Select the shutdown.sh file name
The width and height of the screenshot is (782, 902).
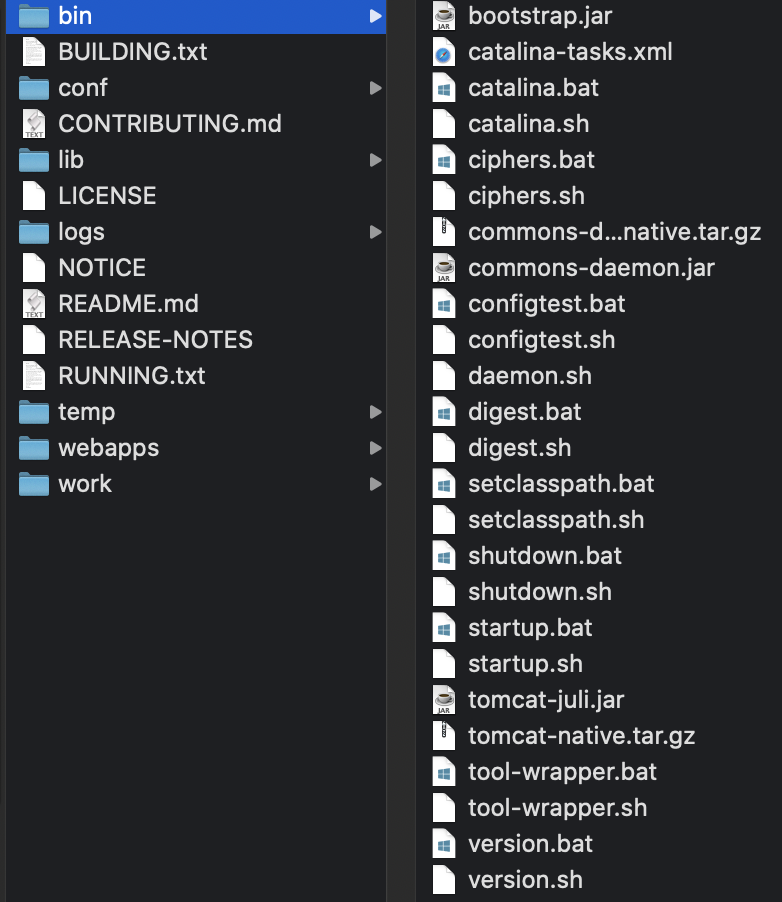pyautogui.click(x=539, y=592)
